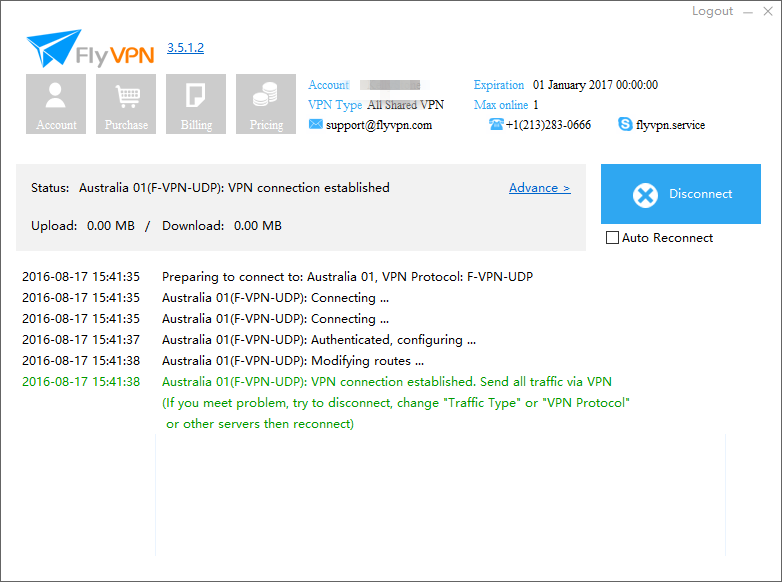This screenshot has height=582, width=782.
Task: Click the Disconnect button
Action: [681, 194]
